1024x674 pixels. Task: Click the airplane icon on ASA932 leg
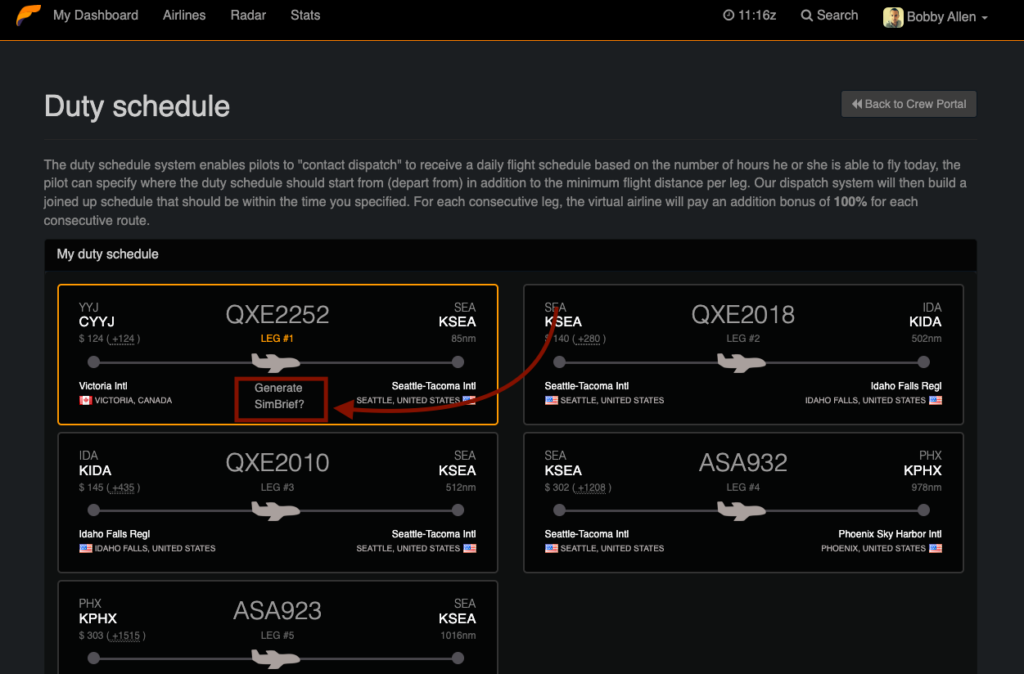[741, 510]
